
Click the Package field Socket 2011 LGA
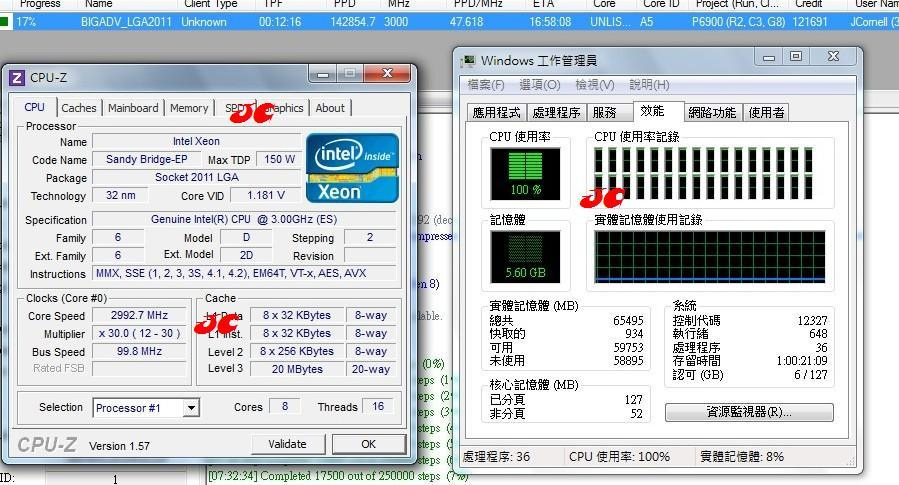pos(197,177)
